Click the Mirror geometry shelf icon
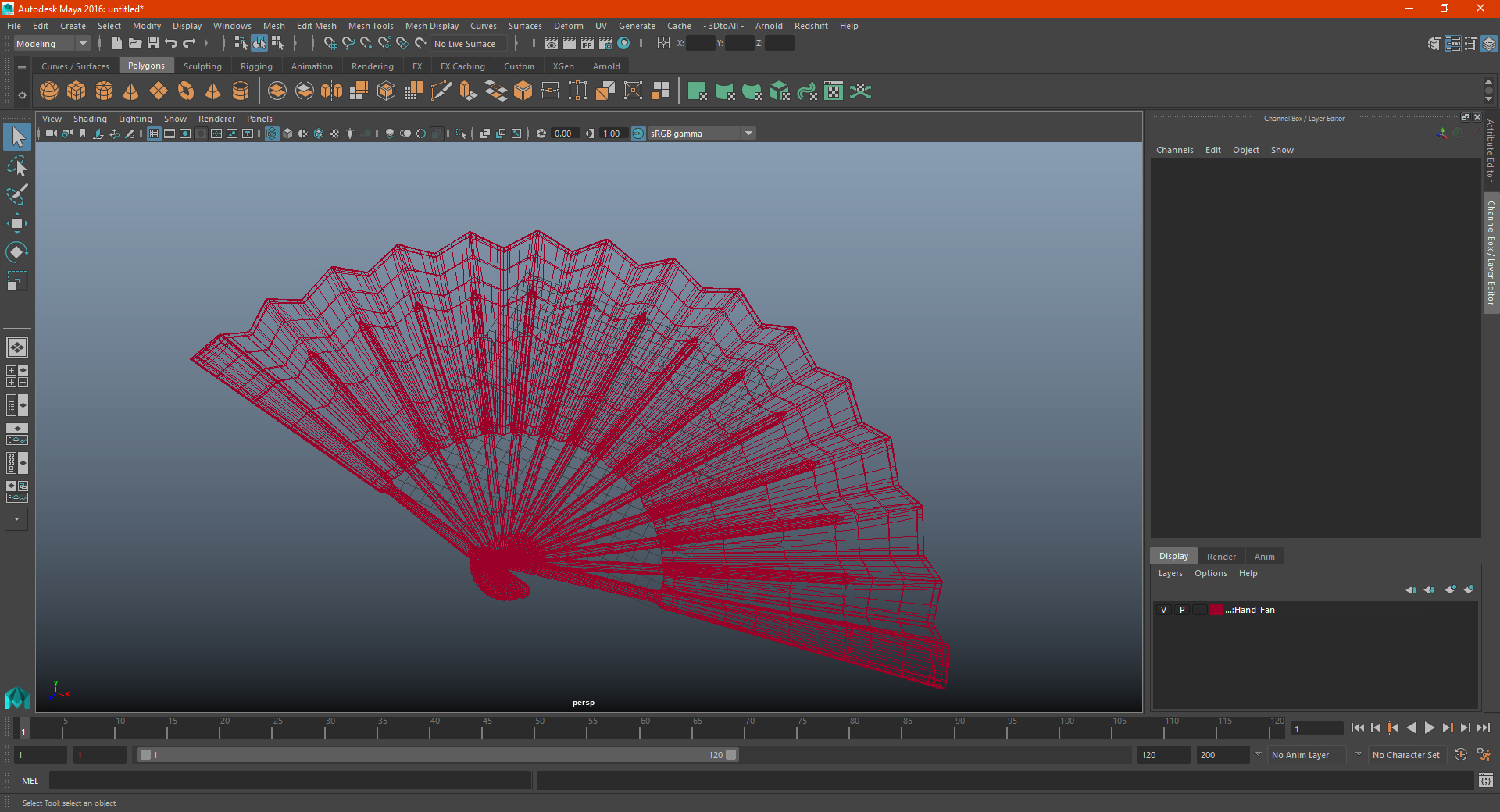The image size is (1500, 812). (x=332, y=91)
